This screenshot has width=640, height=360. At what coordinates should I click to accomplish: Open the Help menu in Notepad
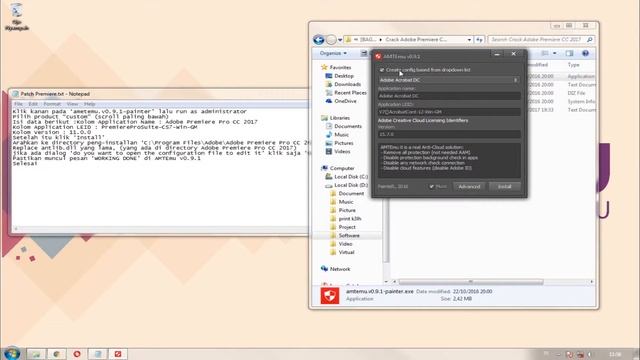click(x=89, y=104)
